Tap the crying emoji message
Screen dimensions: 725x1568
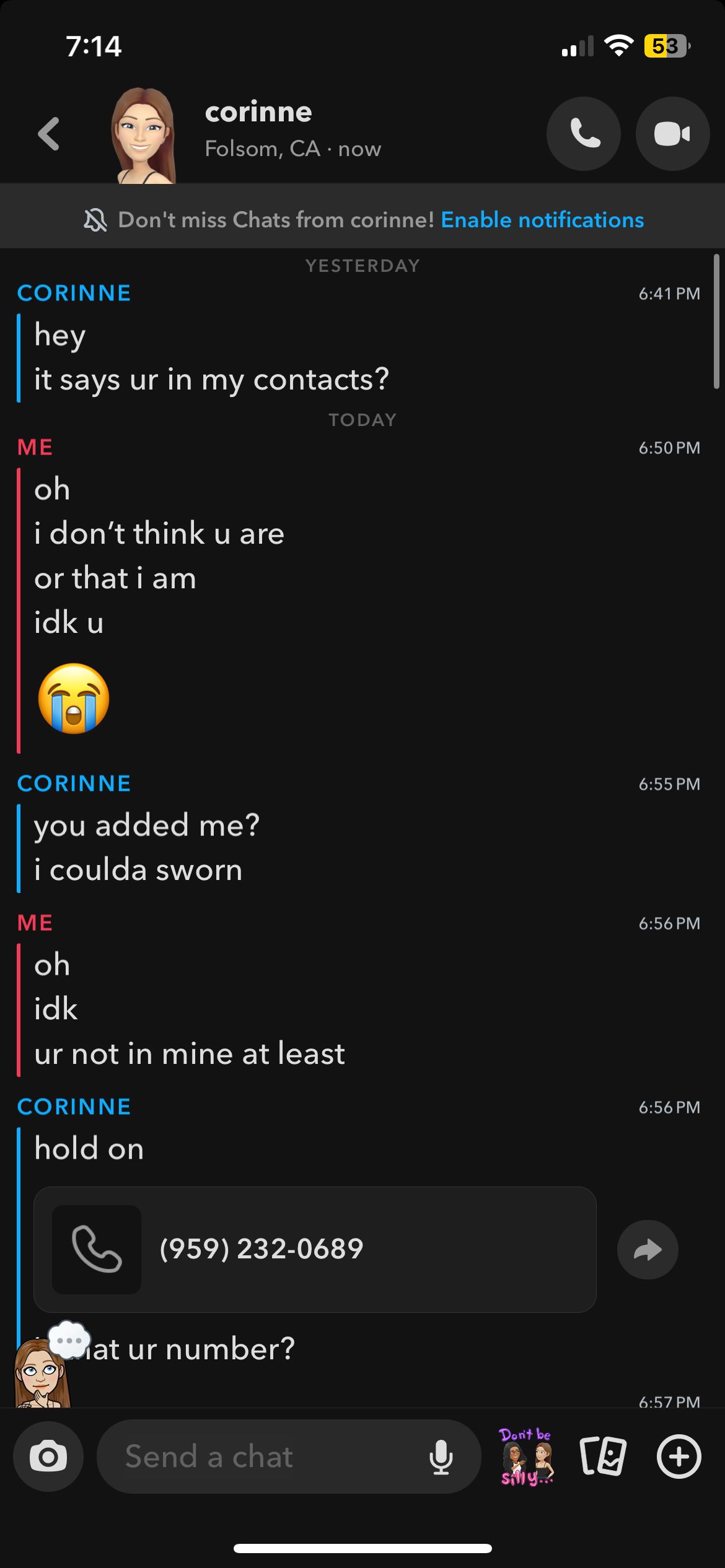(x=74, y=699)
